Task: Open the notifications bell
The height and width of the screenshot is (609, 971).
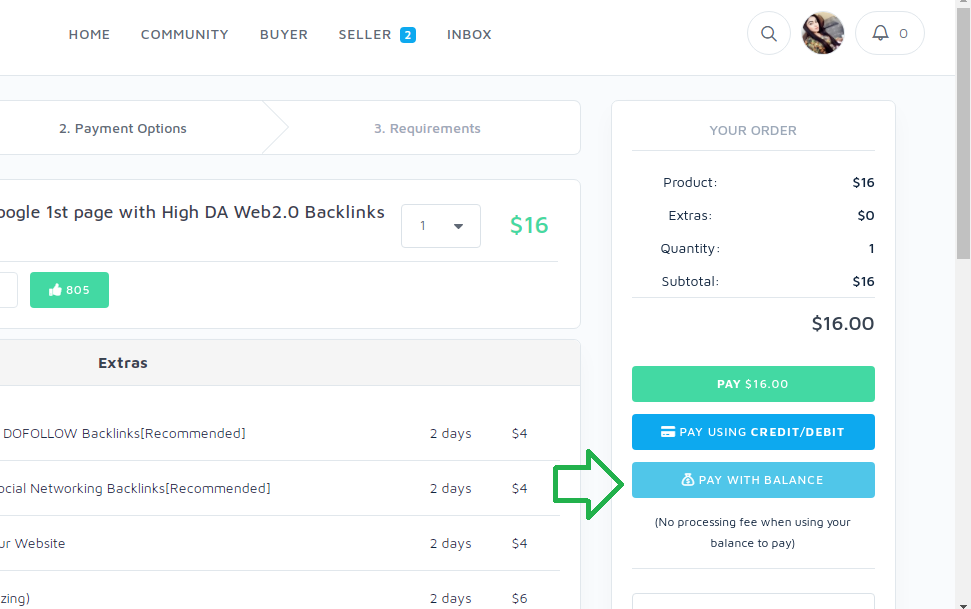Action: coord(880,34)
